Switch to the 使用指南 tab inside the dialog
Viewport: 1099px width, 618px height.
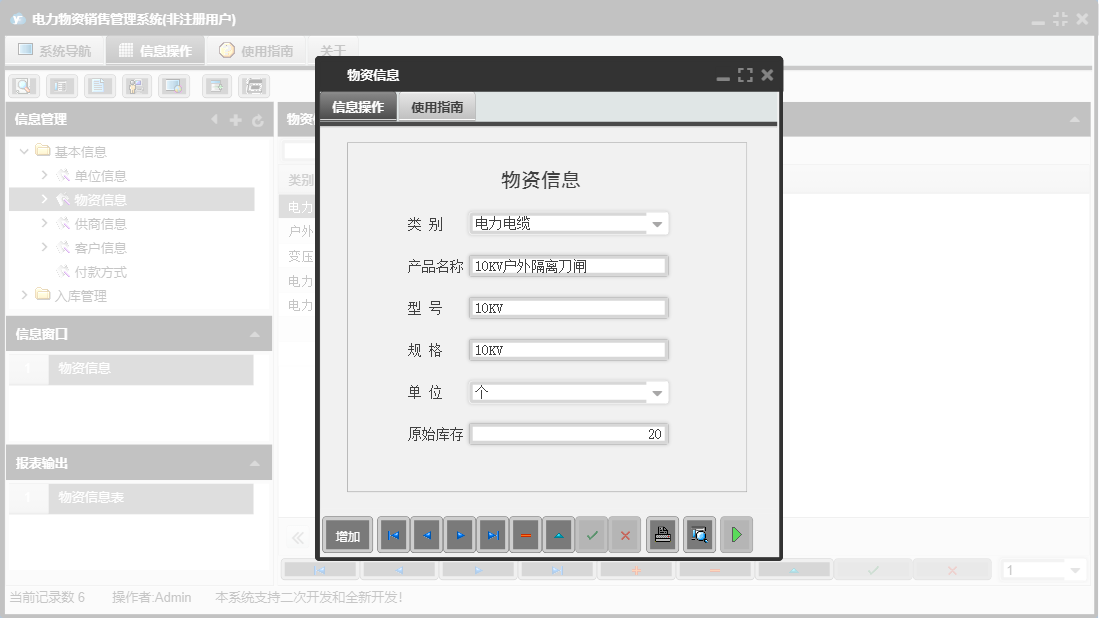pos(439,107)
